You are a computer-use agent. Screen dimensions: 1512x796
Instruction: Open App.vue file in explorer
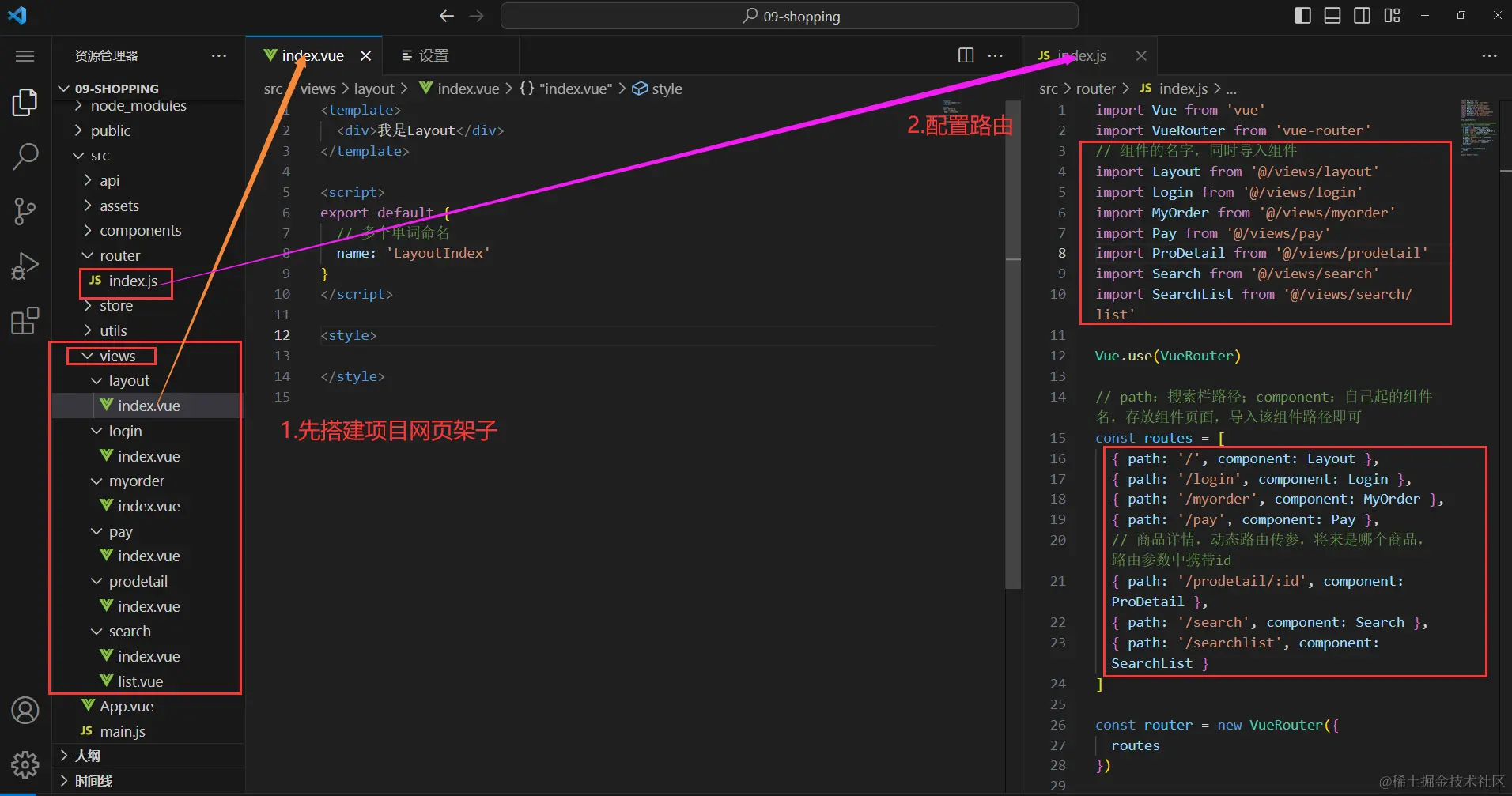pos(127,707)
